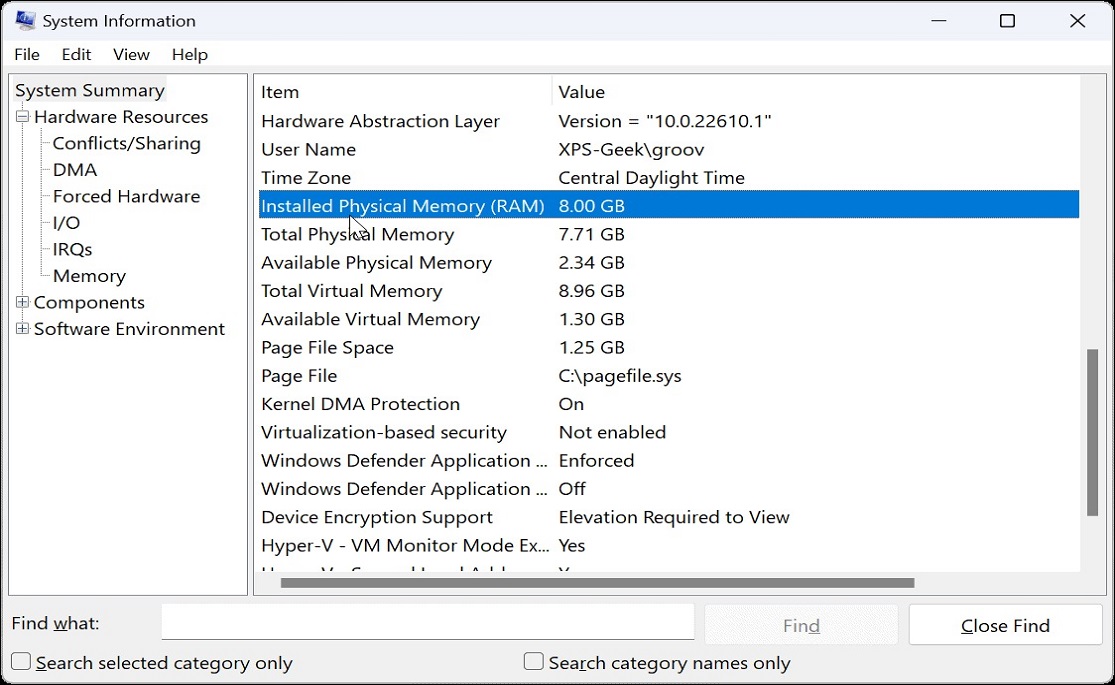Click the 8.00 GB value cell

click(x=592, y=206)
